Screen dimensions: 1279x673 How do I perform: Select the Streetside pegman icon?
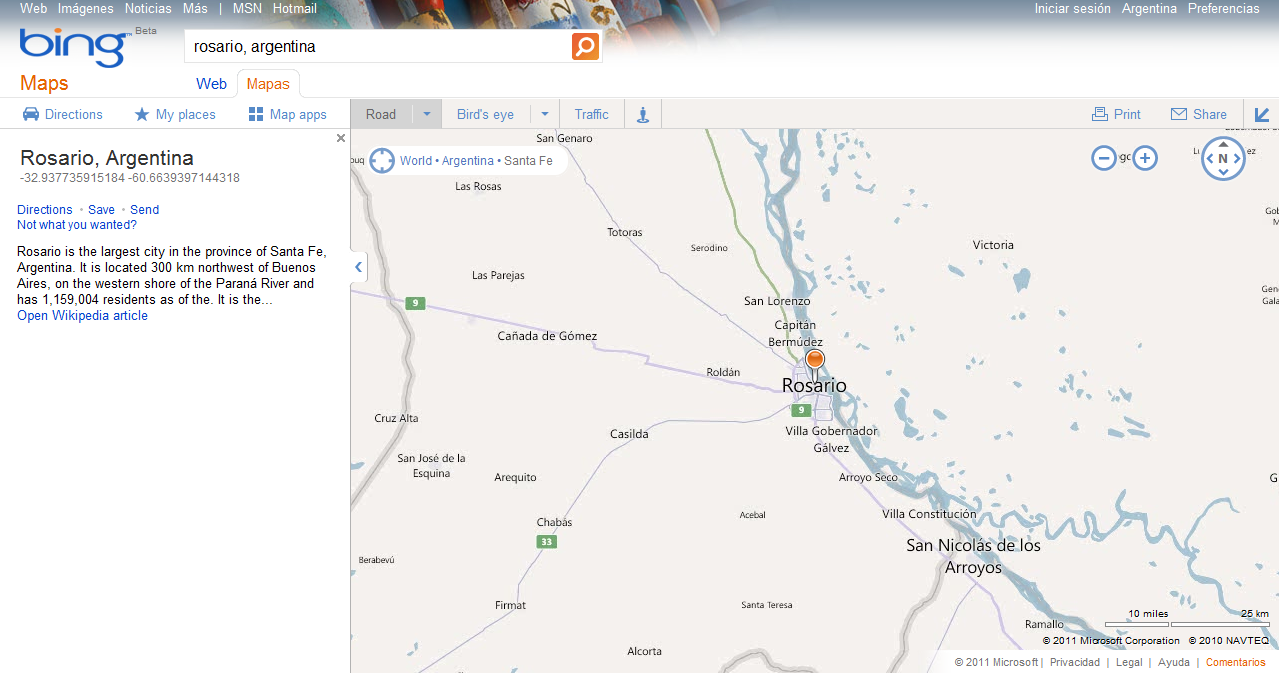coord(641,113)
